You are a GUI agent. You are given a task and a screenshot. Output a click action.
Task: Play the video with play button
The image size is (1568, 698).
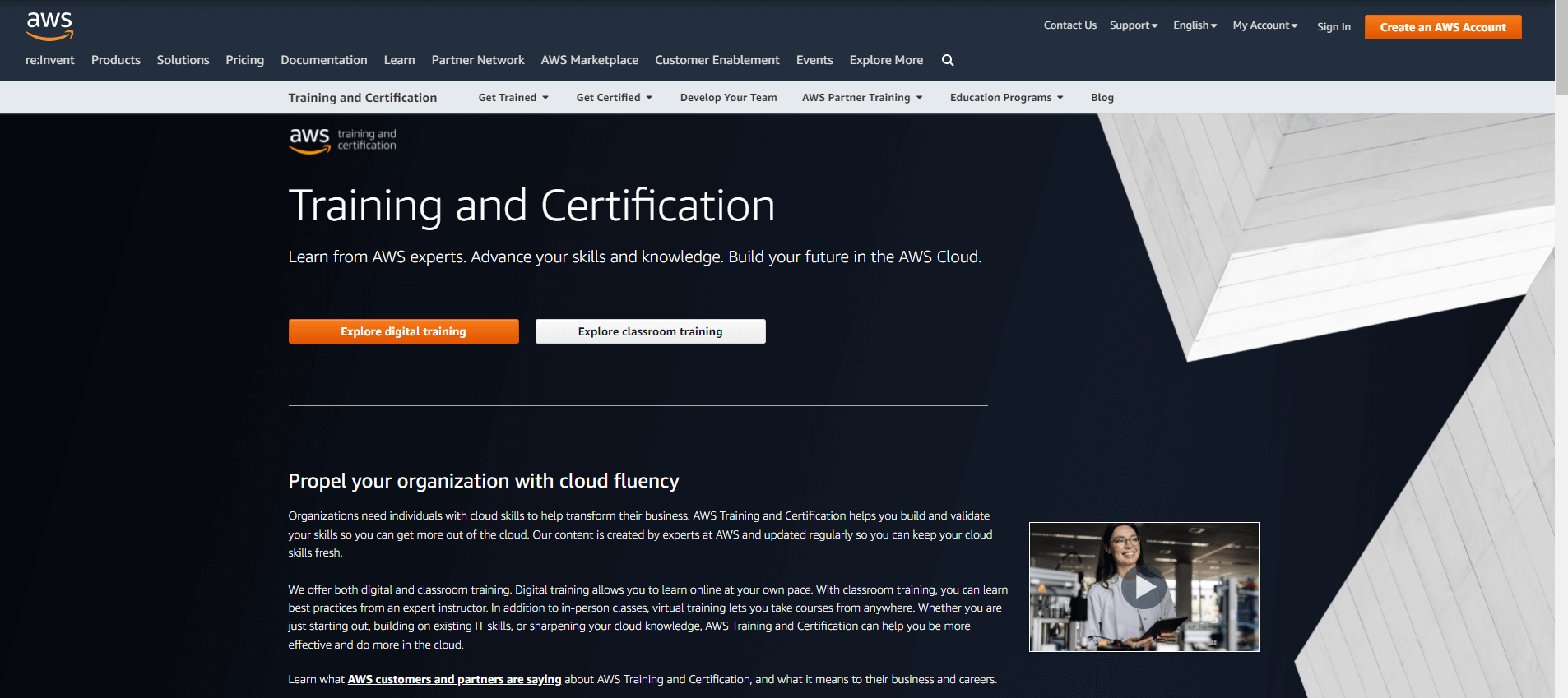point(1144,587)
